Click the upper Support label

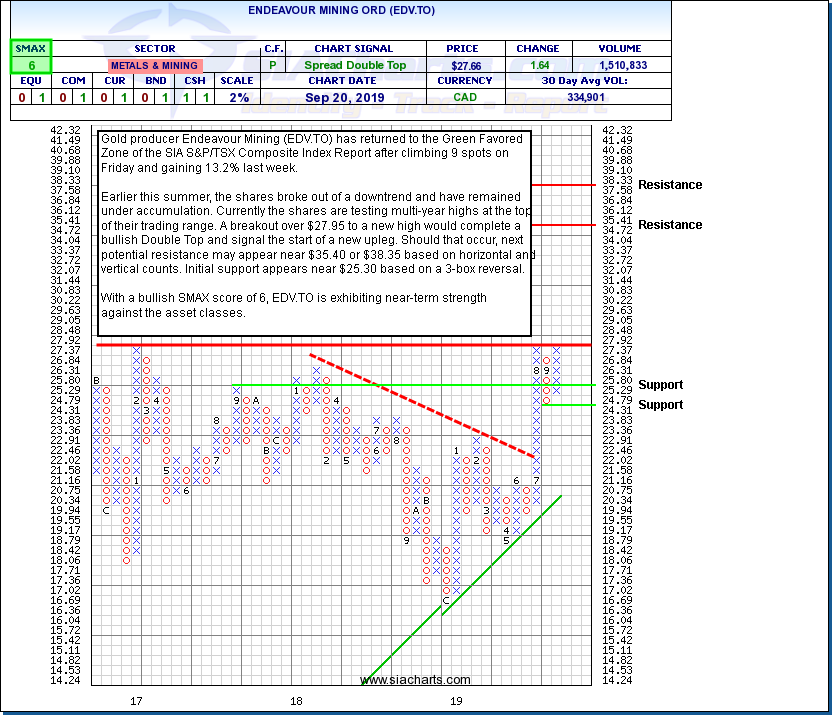click(x=660, y=385)
